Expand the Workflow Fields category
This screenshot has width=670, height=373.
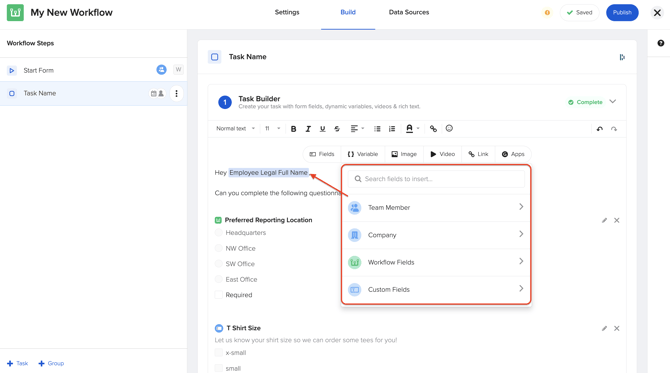pyautogui.click(x=436, y=262)
